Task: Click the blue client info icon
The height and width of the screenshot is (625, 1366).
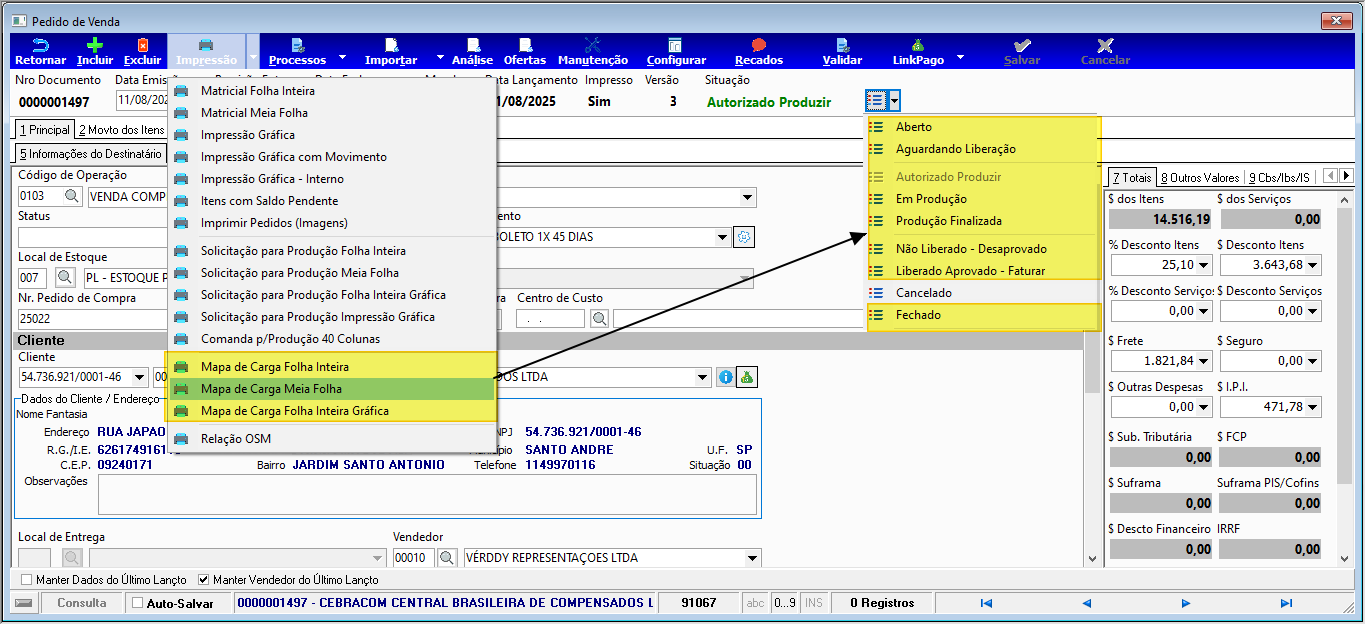Action: tap(726, 377)
